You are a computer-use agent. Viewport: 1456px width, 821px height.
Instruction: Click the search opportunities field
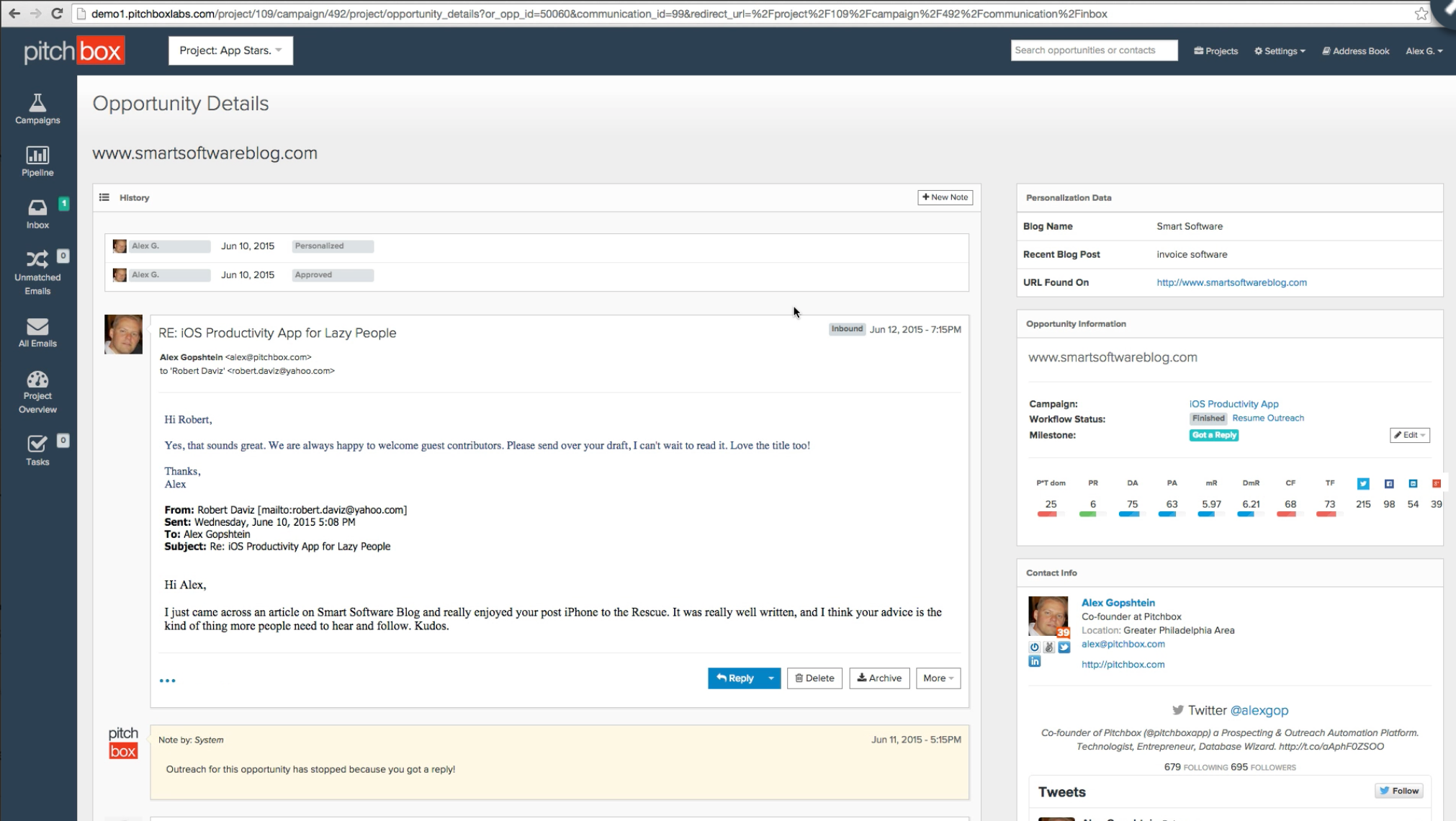(1093, 50)
